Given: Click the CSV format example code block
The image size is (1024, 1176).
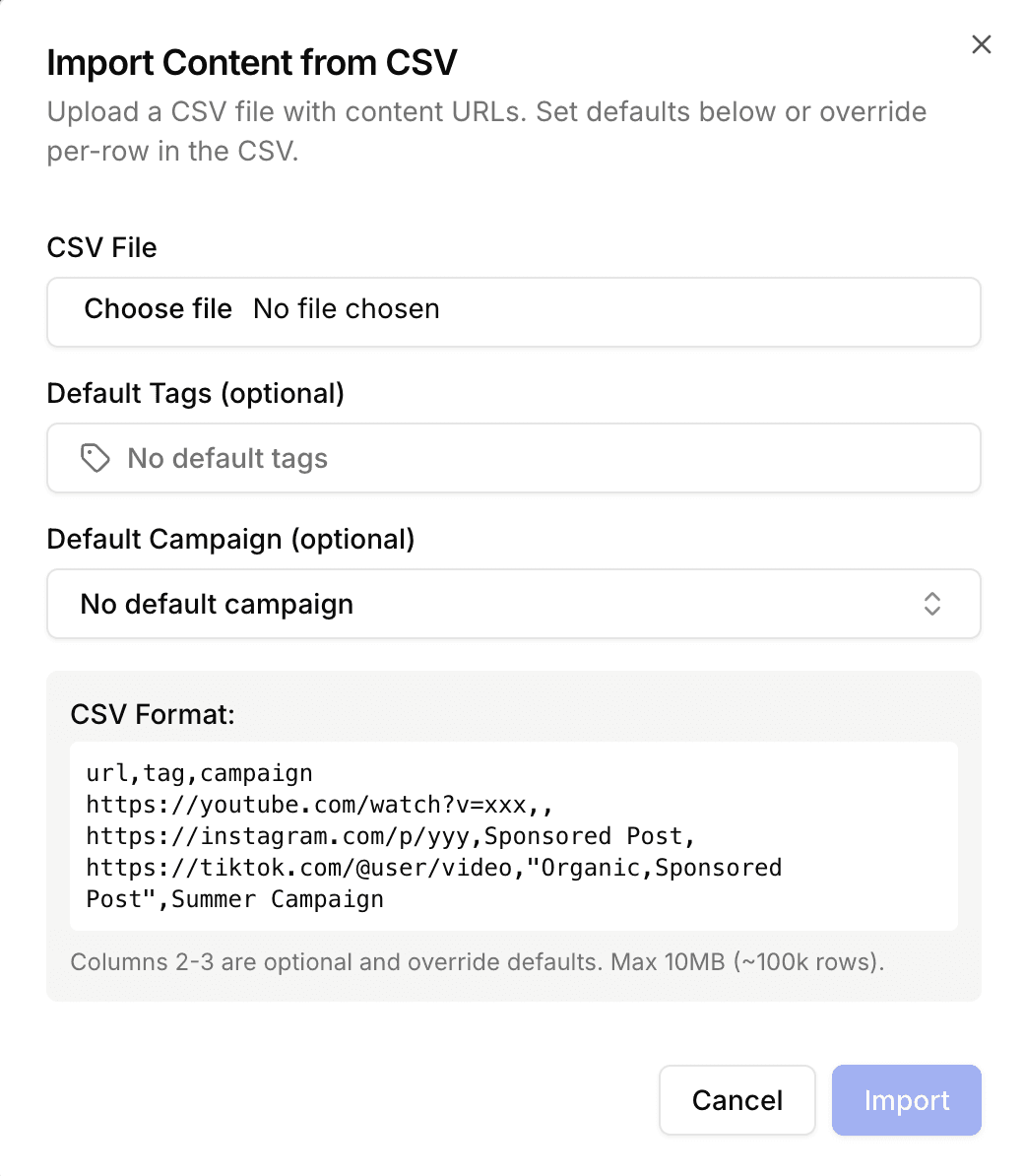Looking at the screenshot, I should 513,835.
